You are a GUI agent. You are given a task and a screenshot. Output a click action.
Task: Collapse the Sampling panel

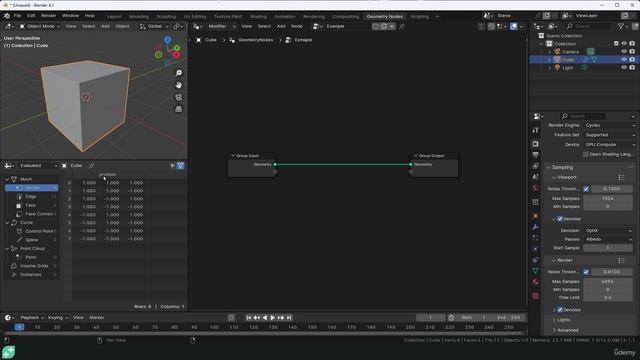[x=562, y=167]
